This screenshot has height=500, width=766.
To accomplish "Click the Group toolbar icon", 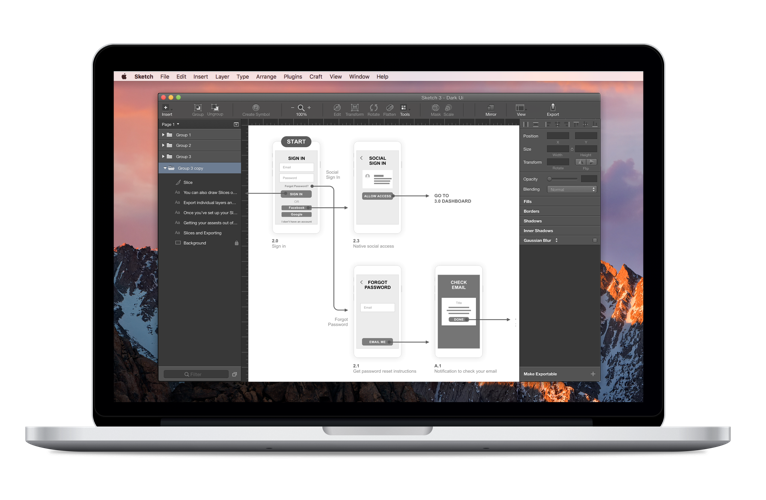I will pos(197,110).
